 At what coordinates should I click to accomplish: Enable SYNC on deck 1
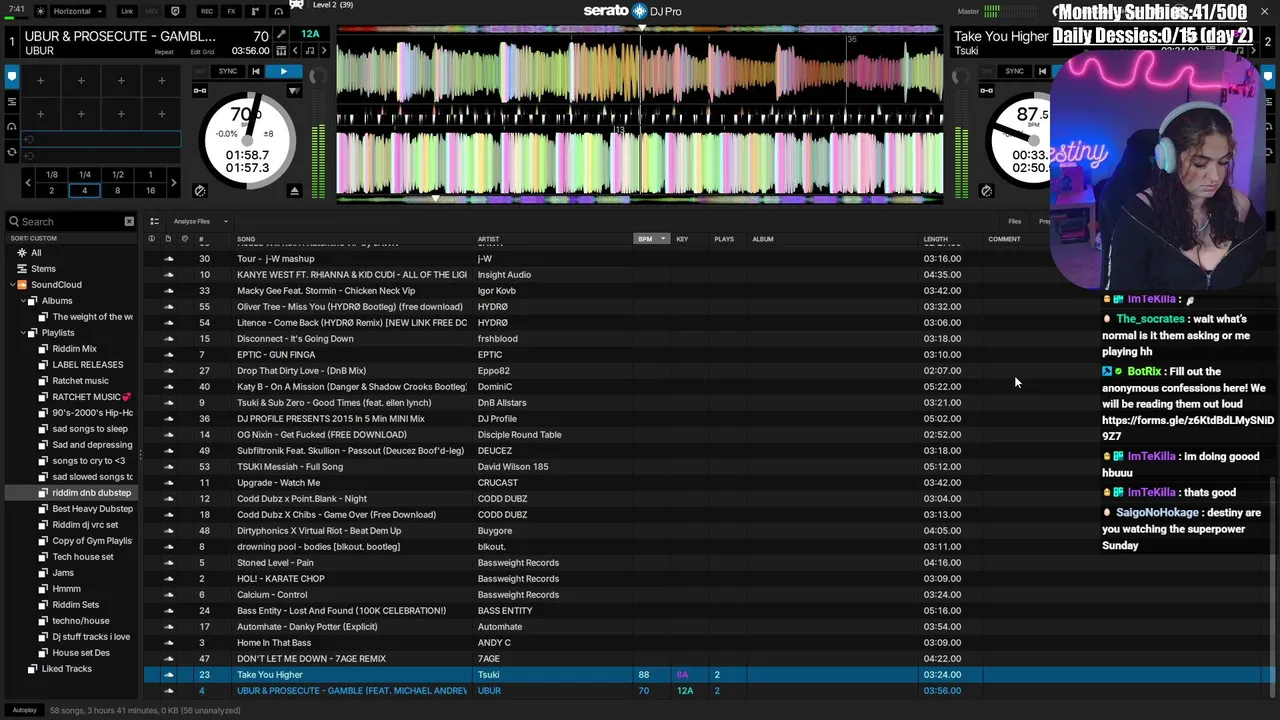pos(228,71)
